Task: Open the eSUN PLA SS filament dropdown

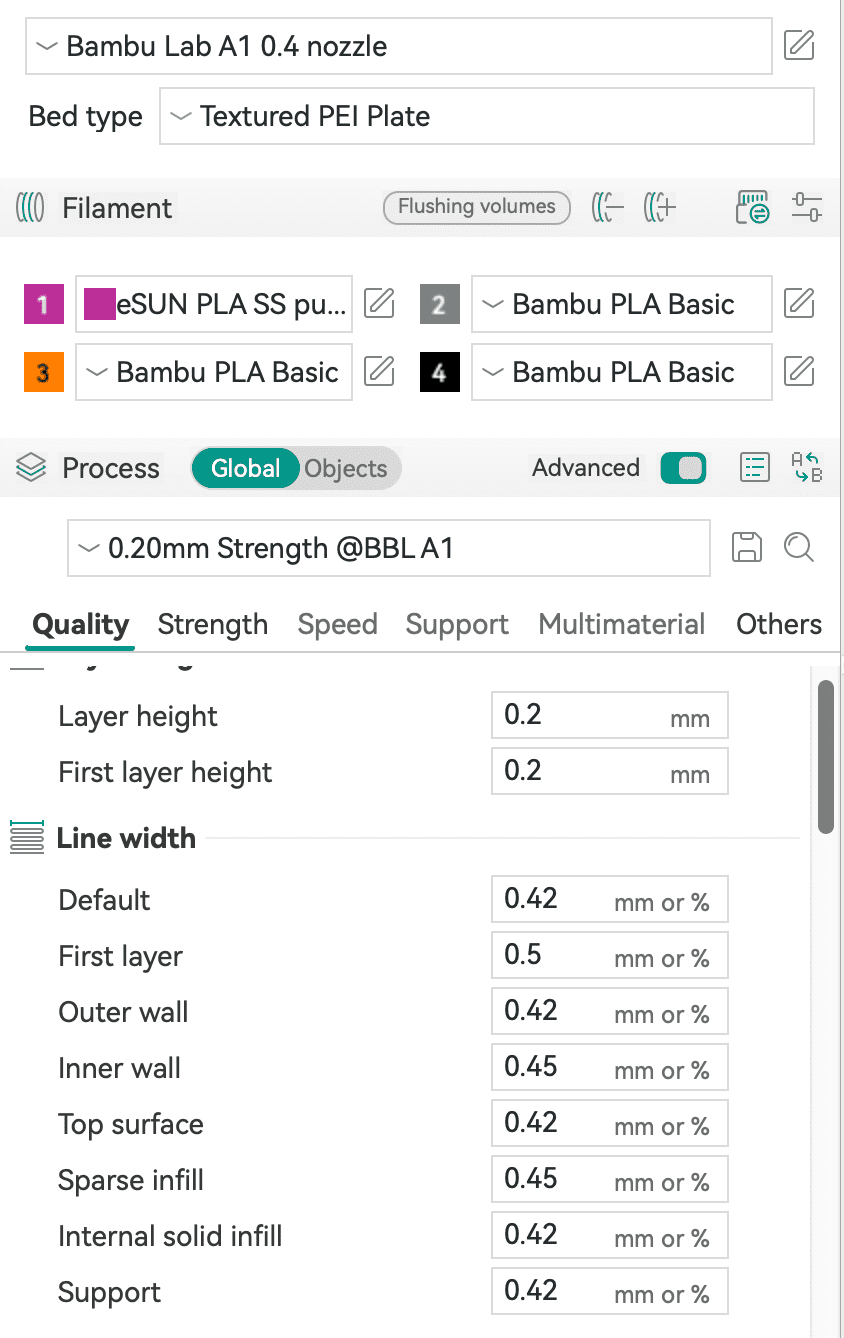Action: pos(214,304)
